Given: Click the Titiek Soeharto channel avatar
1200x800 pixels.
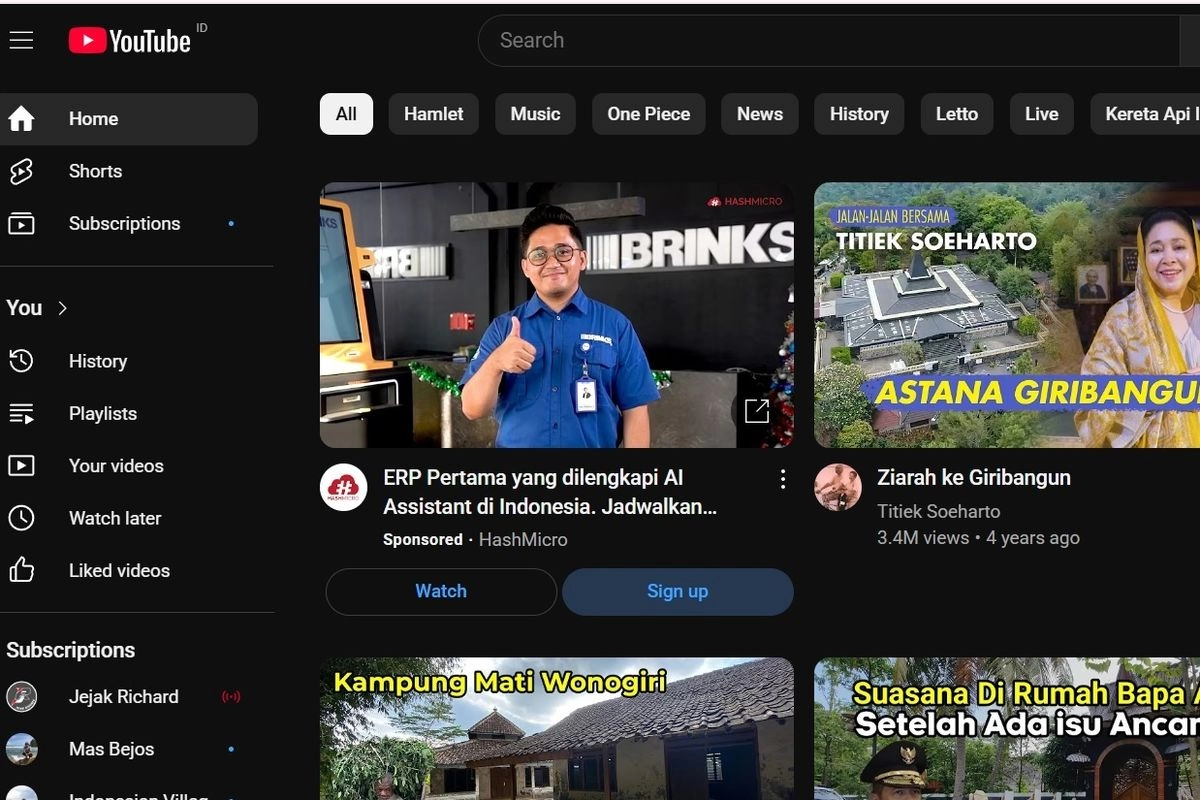Looking at the screenshot, I should point(838,488).
